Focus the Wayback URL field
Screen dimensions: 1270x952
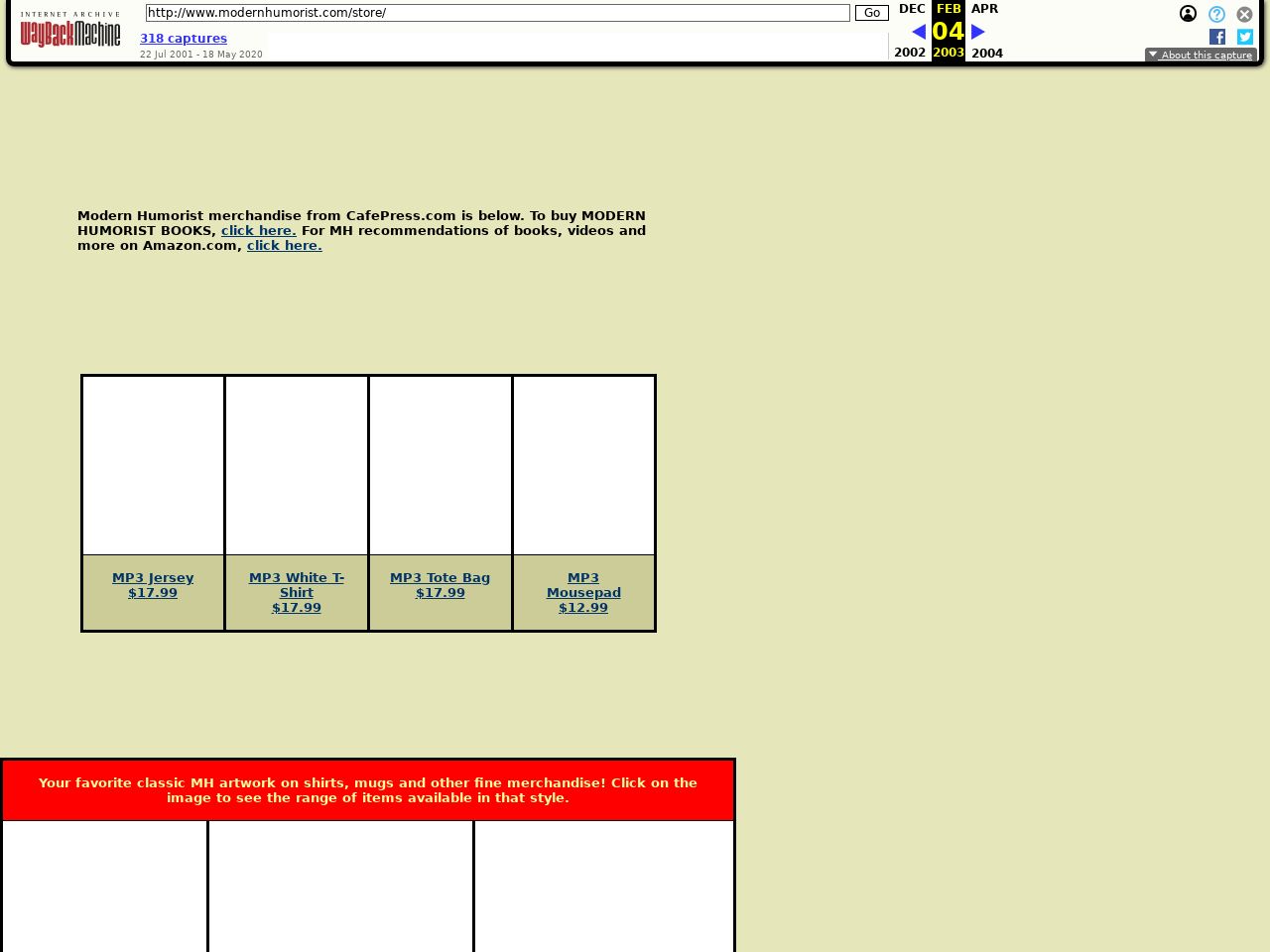click(497, 13)
